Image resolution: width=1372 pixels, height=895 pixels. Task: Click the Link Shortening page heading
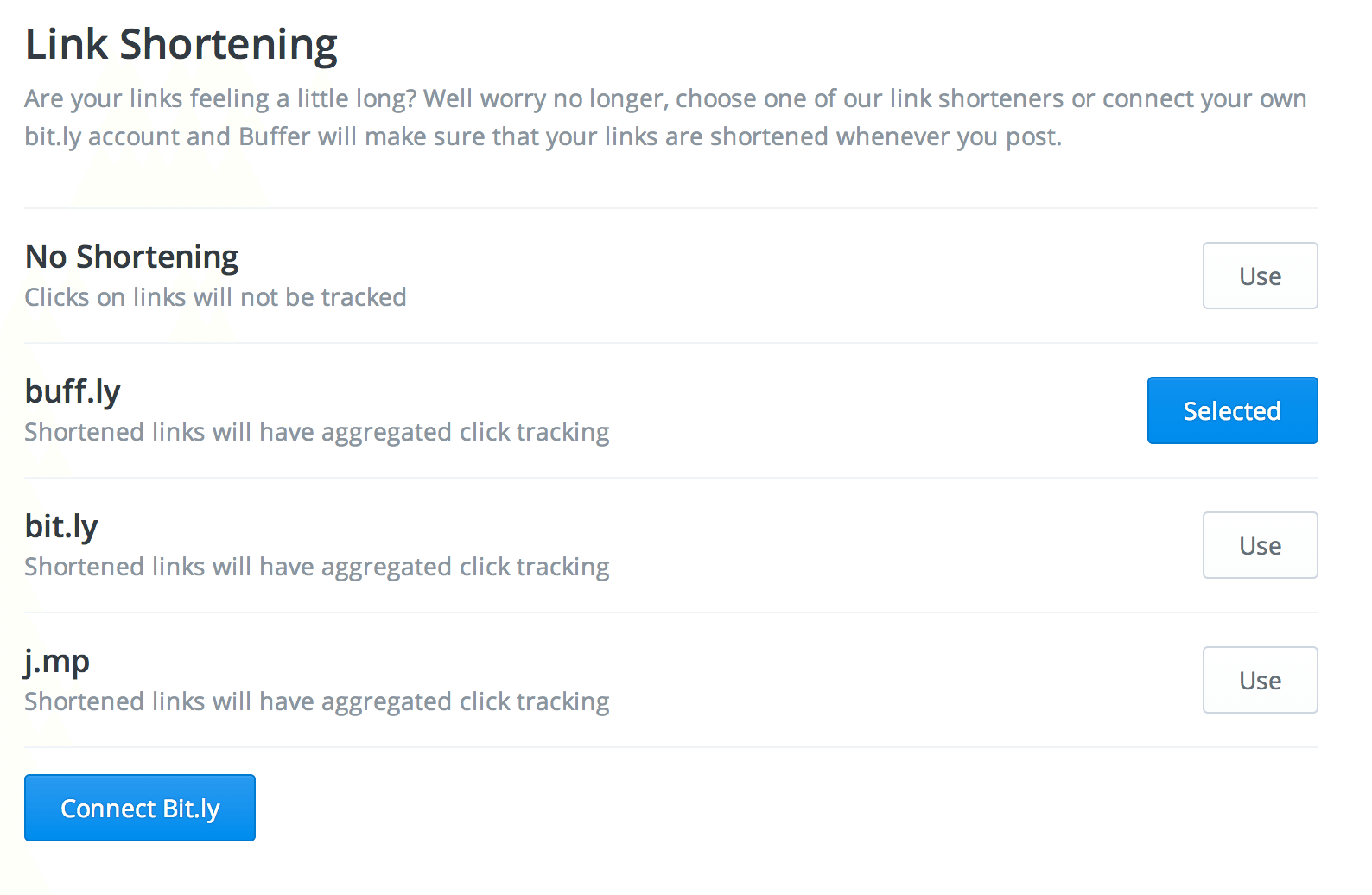coord(181,43)
